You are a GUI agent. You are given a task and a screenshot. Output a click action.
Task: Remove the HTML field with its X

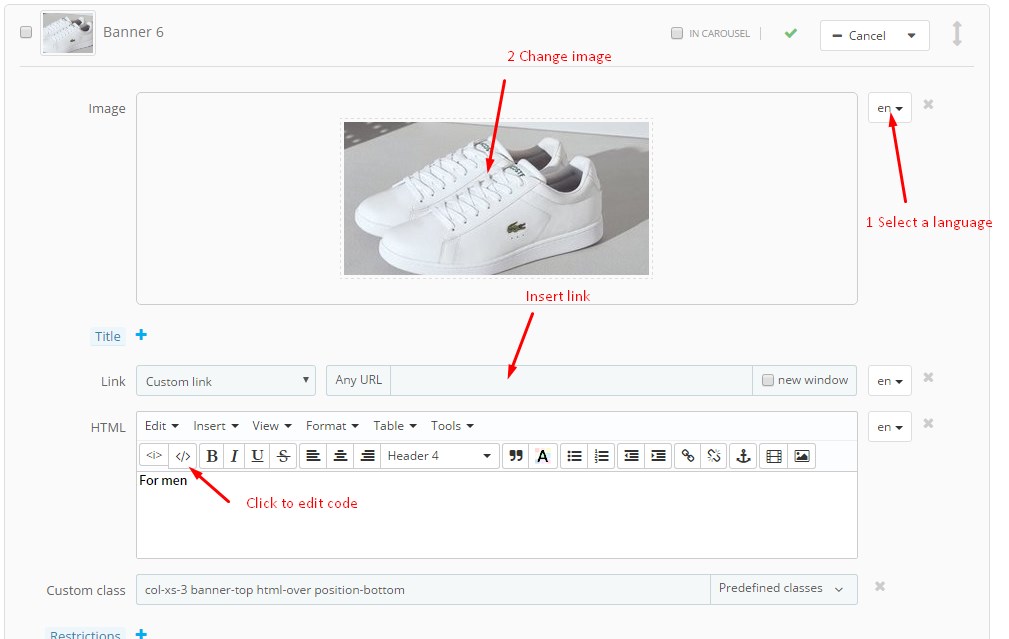tap(928, 423)
